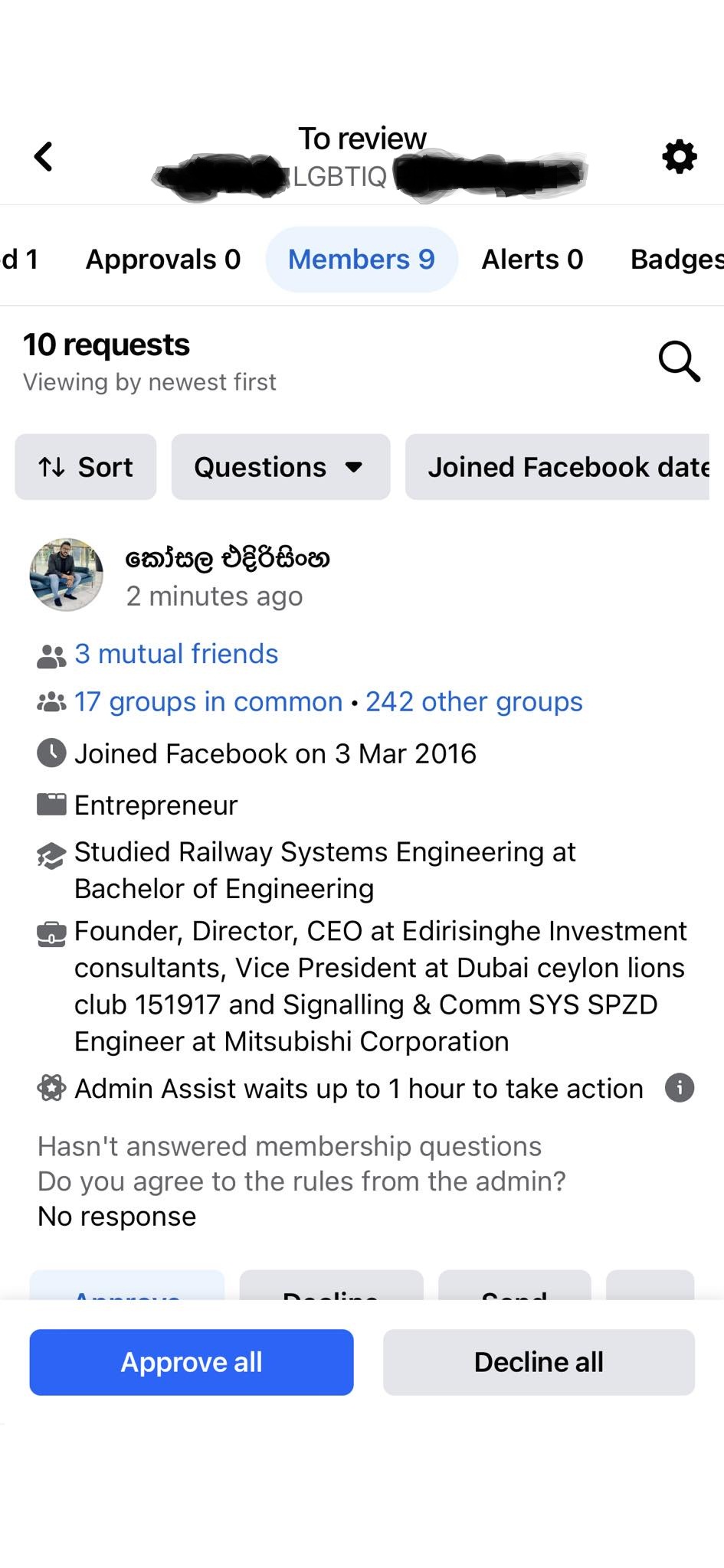Tap the Admin Assist atom icon
Image resolution: width=724 pixels, height=1568 pixels.
tap(51, 1088)
